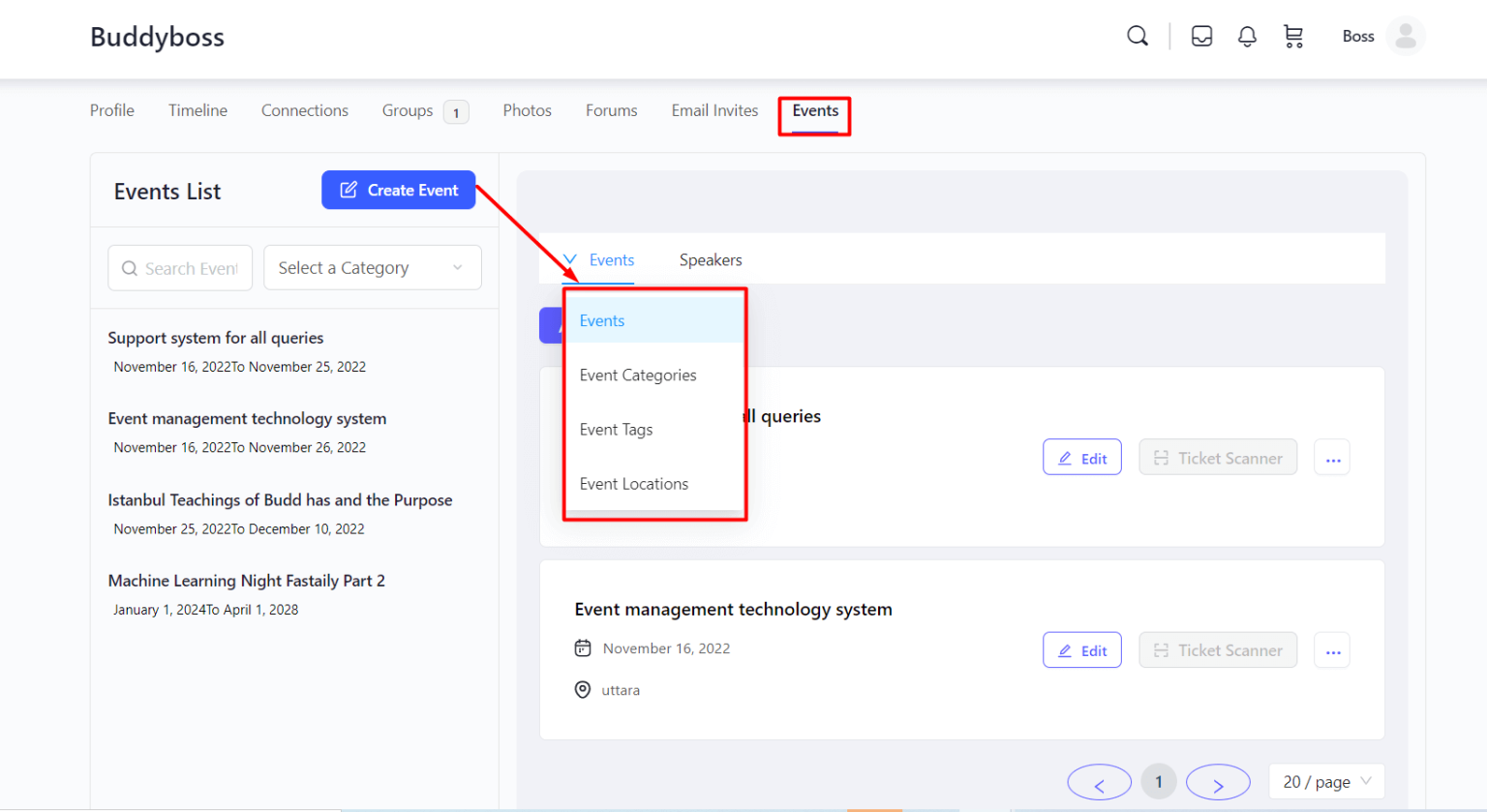Select Event Categories from the dropdown menu
The image size is (1487, 812).
click(637, 375)
